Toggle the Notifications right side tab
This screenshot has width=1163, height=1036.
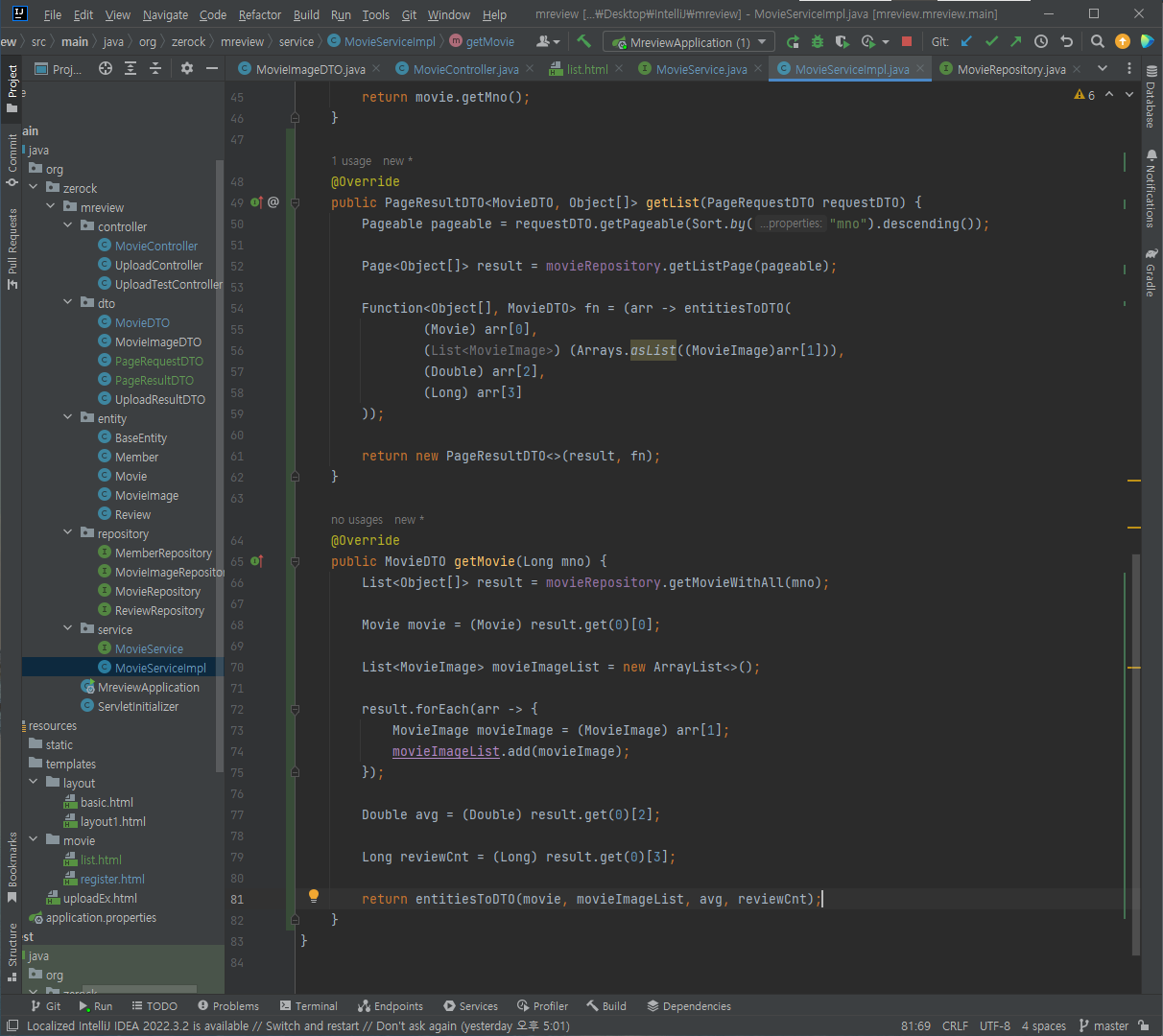1151,188
